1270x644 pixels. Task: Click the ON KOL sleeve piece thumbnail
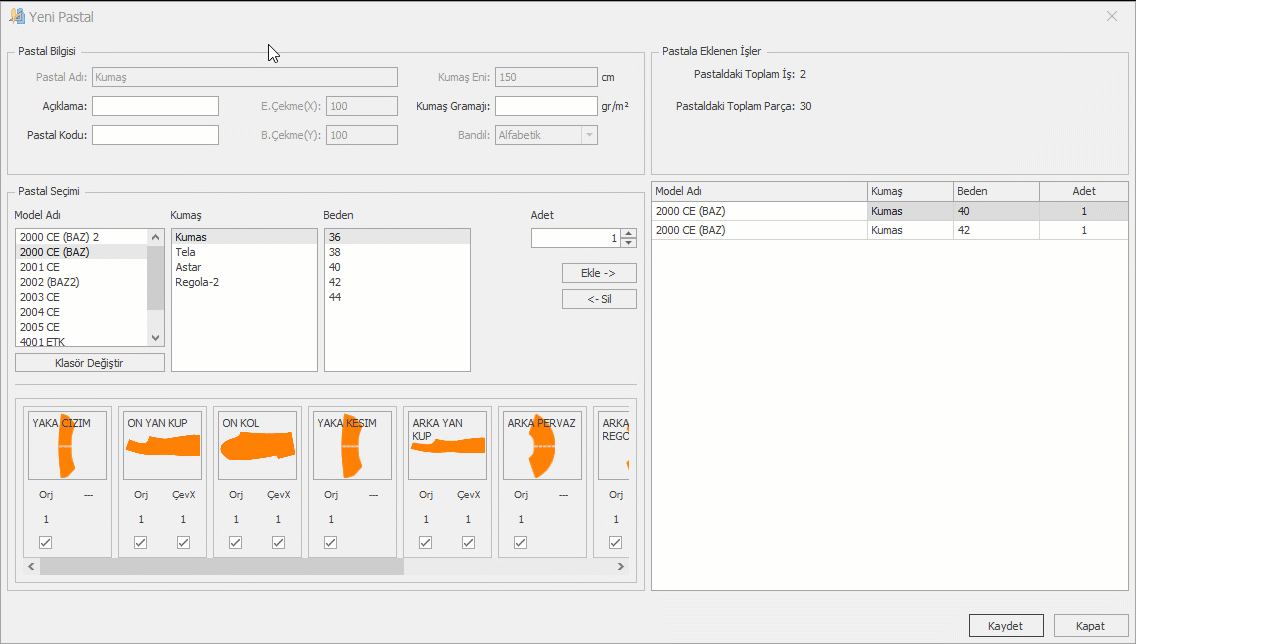[x=257, y=445]
